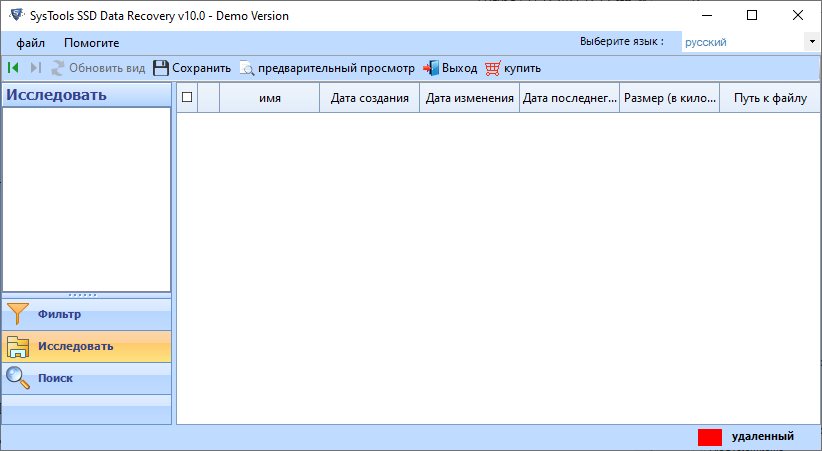This screenshot has width=822, height=451.
Task: Click the red удаленный color legend swatch
Action: 710,437
